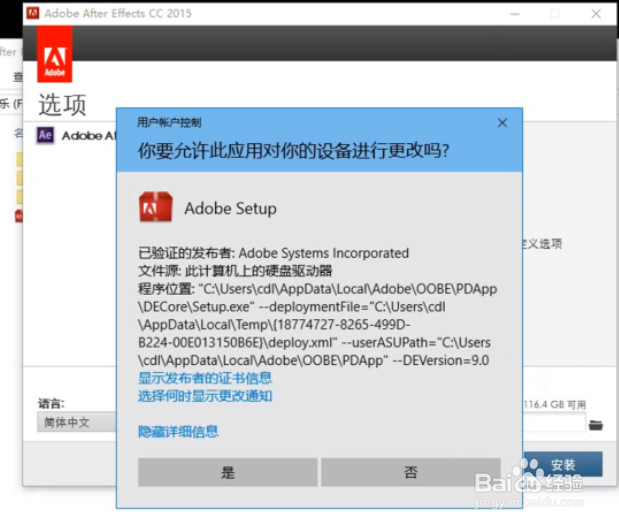Click the Adobe logo in installer header
This screenshot has width=619, height=524.
(54, 54)
